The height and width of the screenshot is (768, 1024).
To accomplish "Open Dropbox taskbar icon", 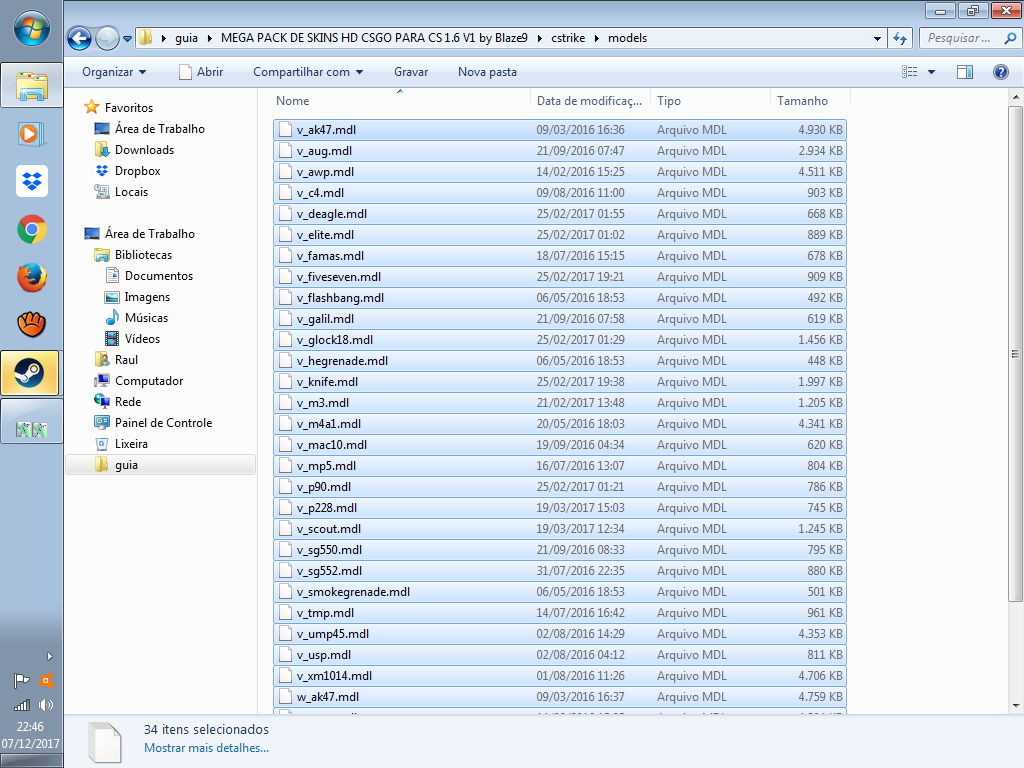I will click(x=31, y=182).
